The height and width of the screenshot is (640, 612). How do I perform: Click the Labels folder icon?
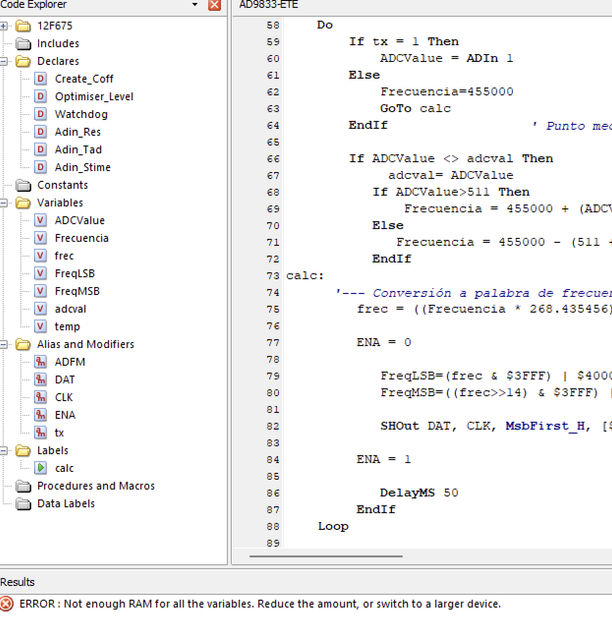pyautogui.click(x=23, y=451)
